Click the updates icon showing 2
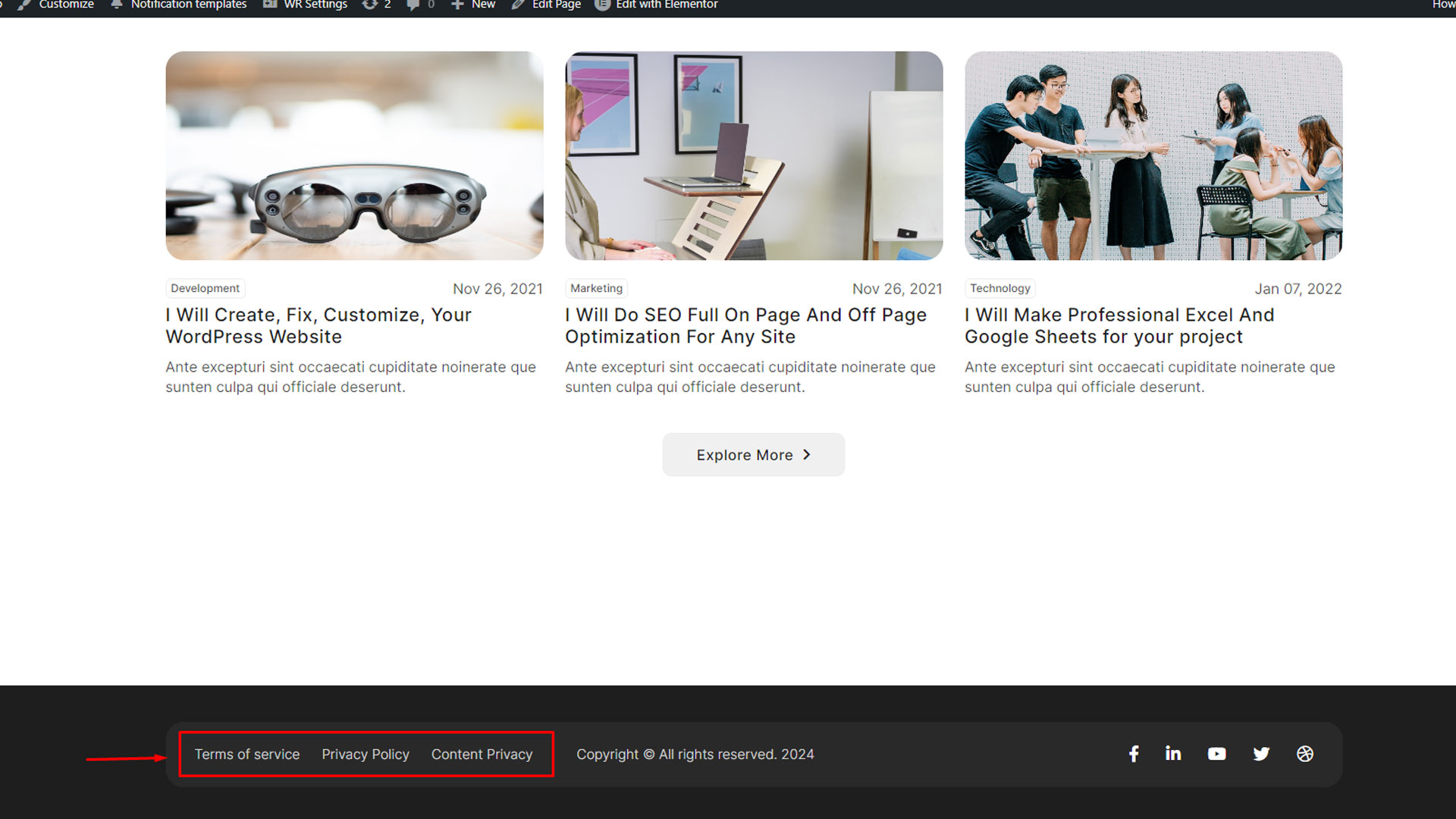 [x=376, y=5]
